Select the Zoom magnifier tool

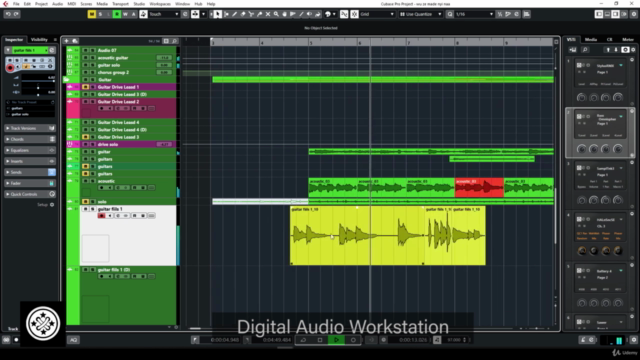(x=276, y=14)
